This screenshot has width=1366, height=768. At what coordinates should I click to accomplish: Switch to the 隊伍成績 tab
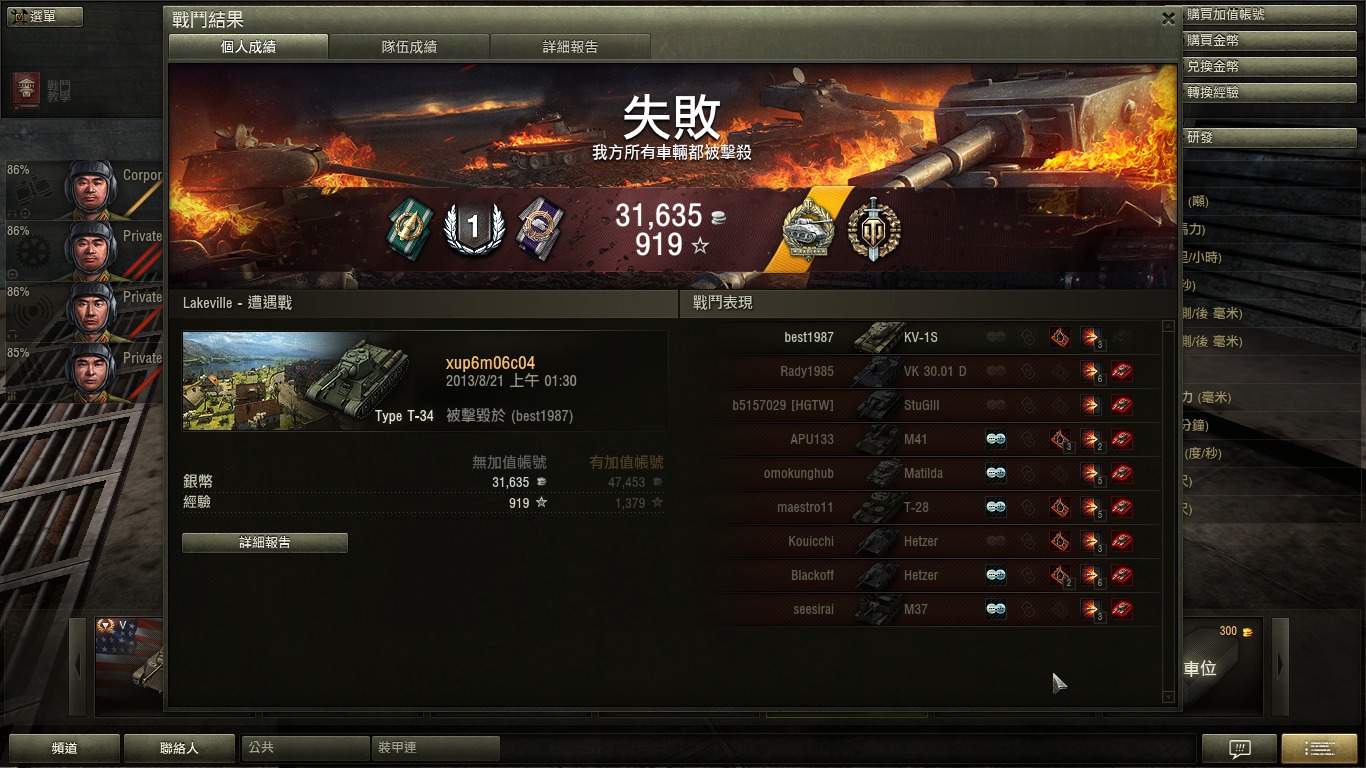click(409, 47)
